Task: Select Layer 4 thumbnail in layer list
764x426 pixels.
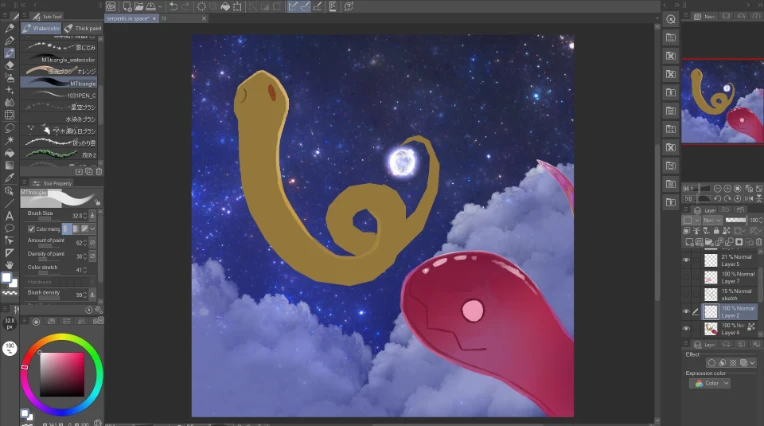Action: [x=711, y=329]
